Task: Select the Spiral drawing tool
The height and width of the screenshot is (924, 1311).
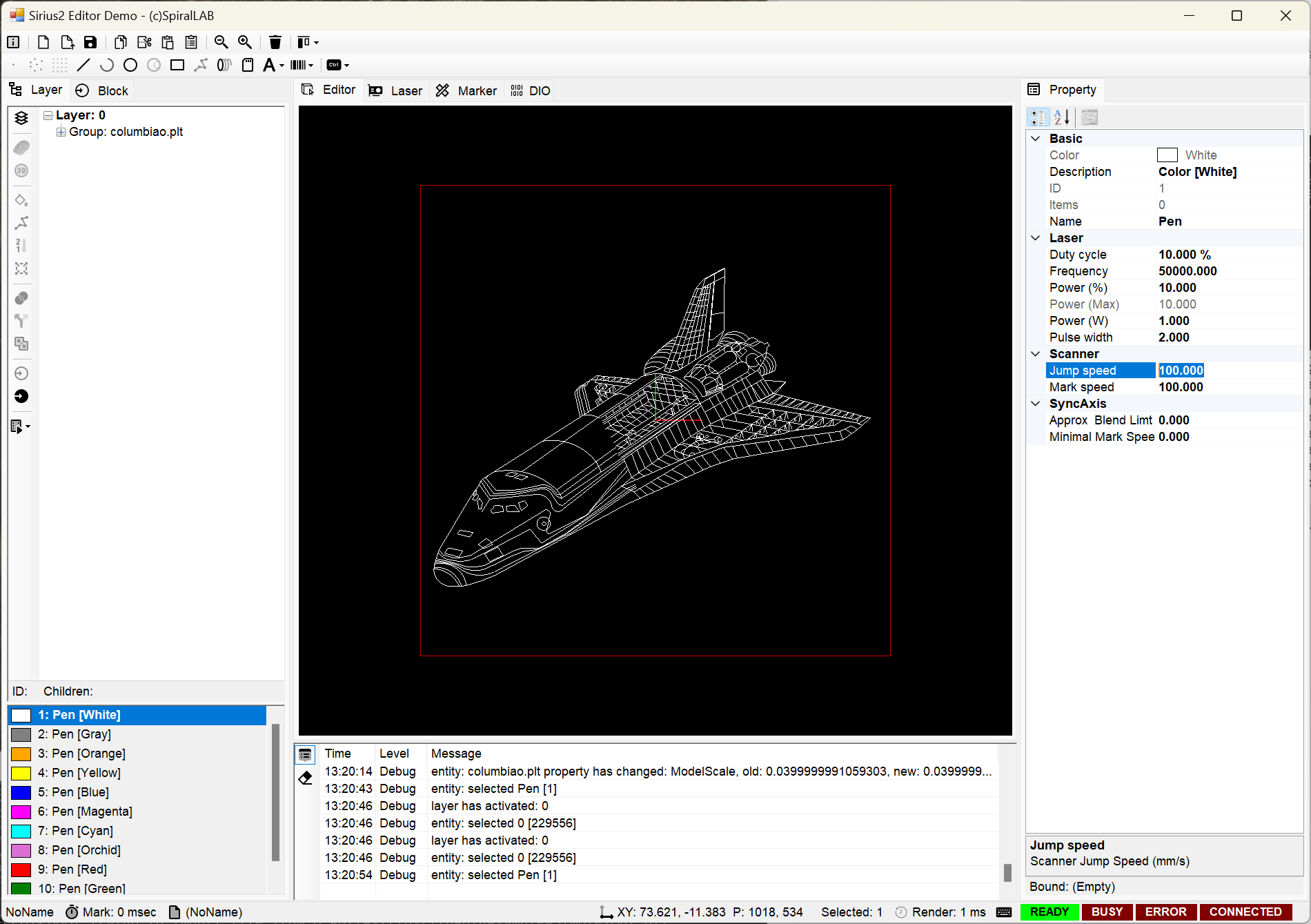Action: pos(224,65)
